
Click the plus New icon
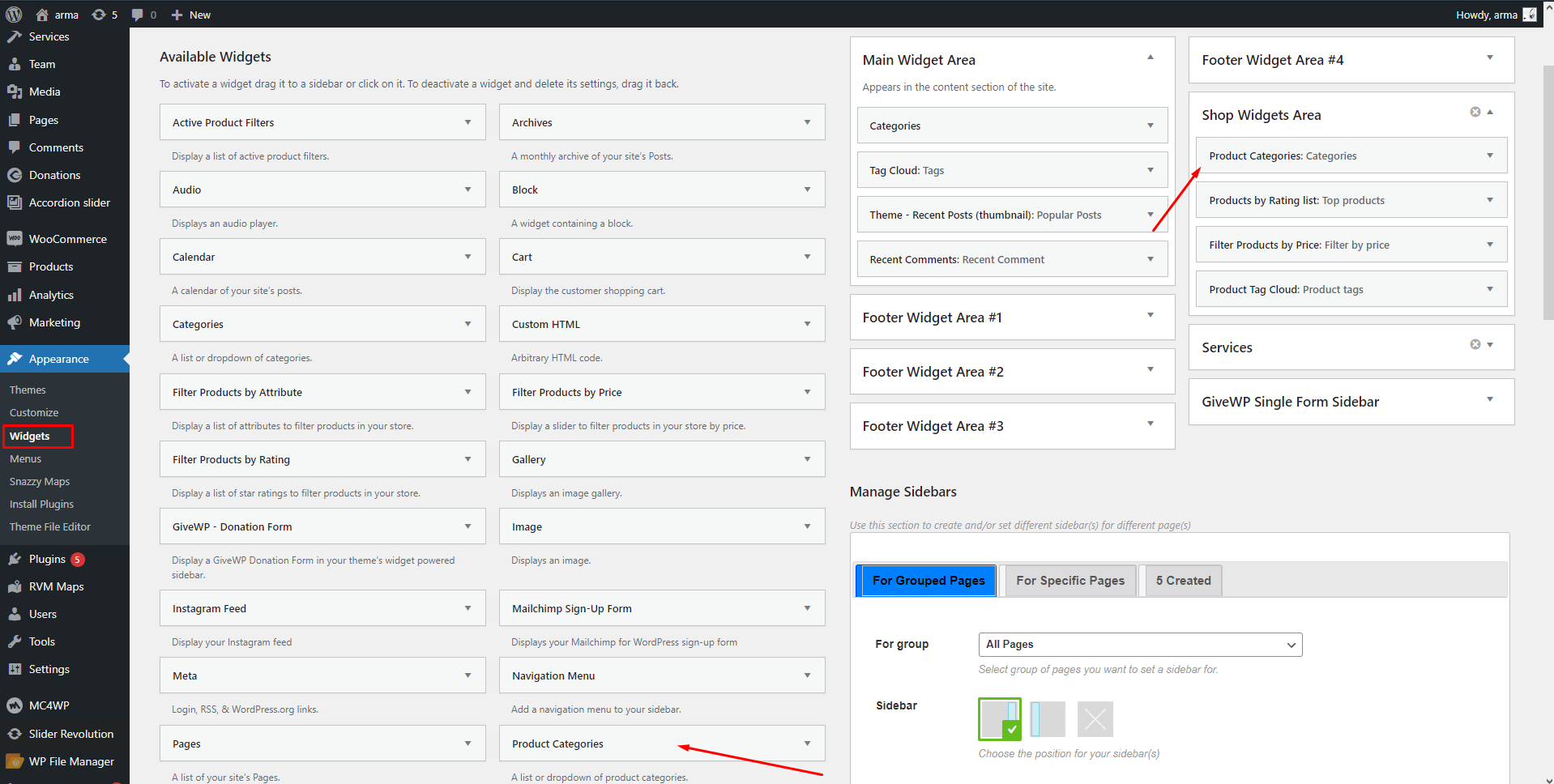(x=177, y=15)
